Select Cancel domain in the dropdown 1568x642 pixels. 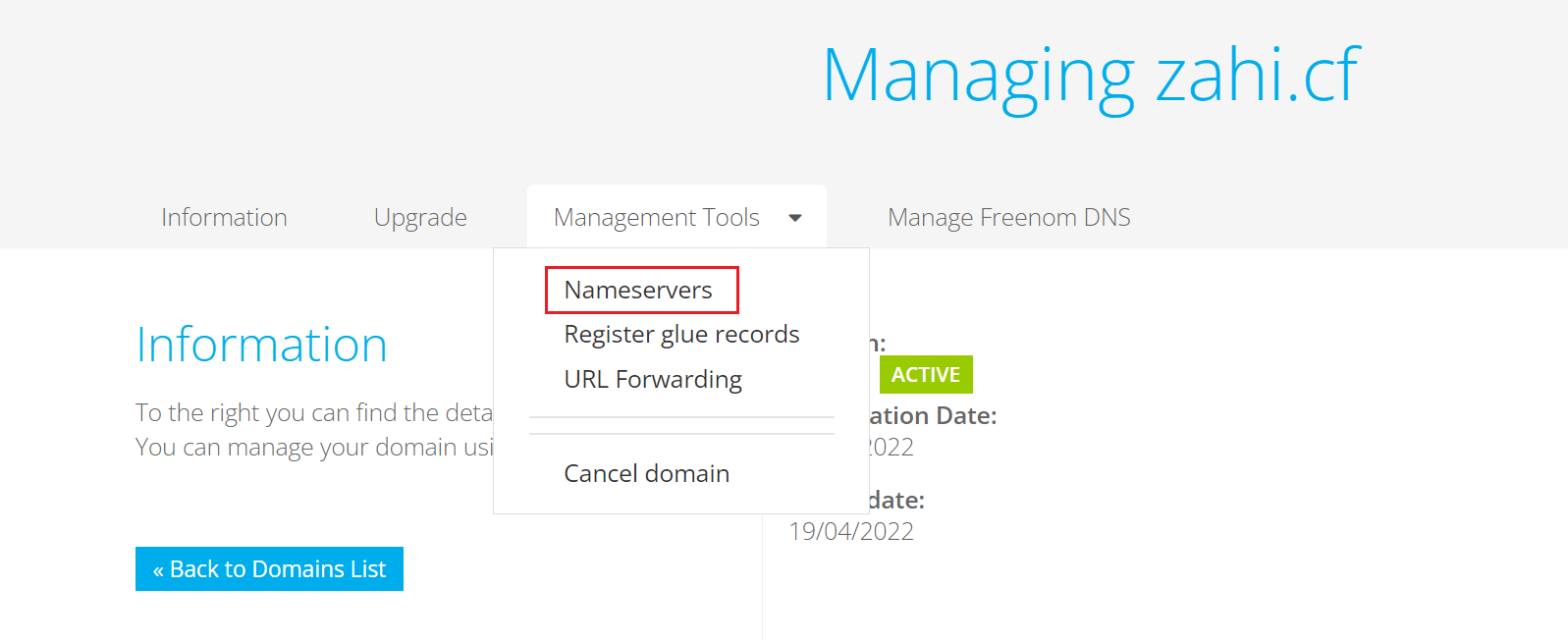(646, 474)
